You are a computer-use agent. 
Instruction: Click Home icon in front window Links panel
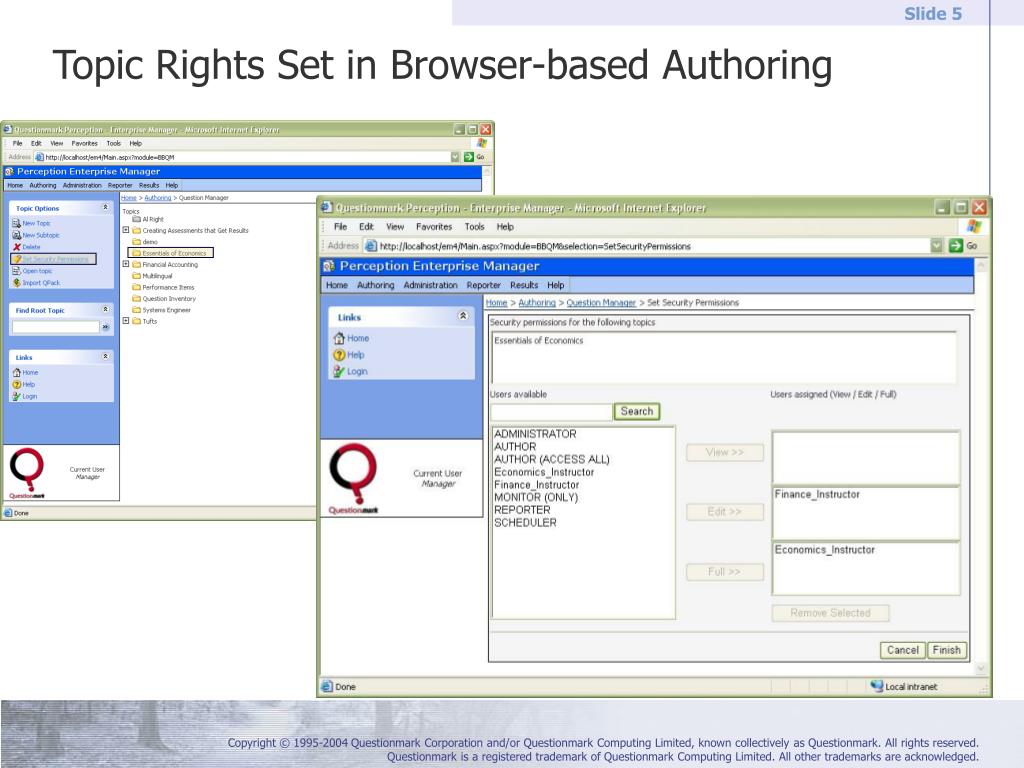339,338
